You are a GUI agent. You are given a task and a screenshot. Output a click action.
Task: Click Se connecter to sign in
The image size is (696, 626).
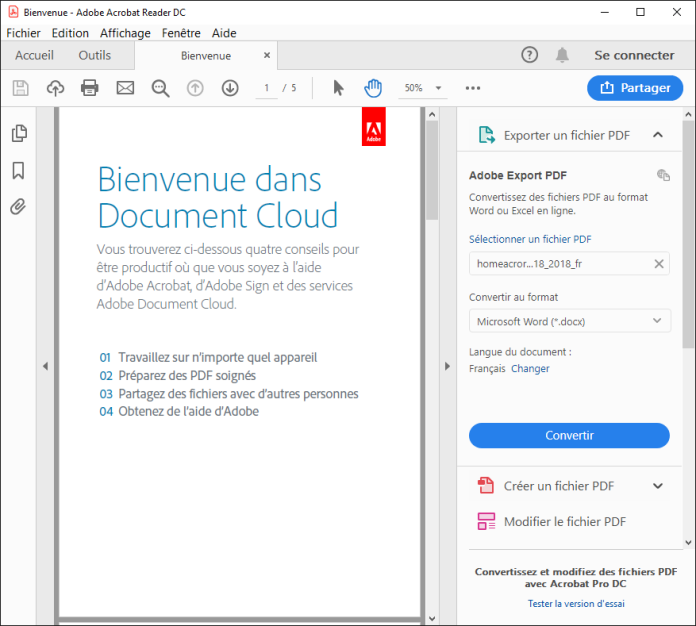coord(634,55)
